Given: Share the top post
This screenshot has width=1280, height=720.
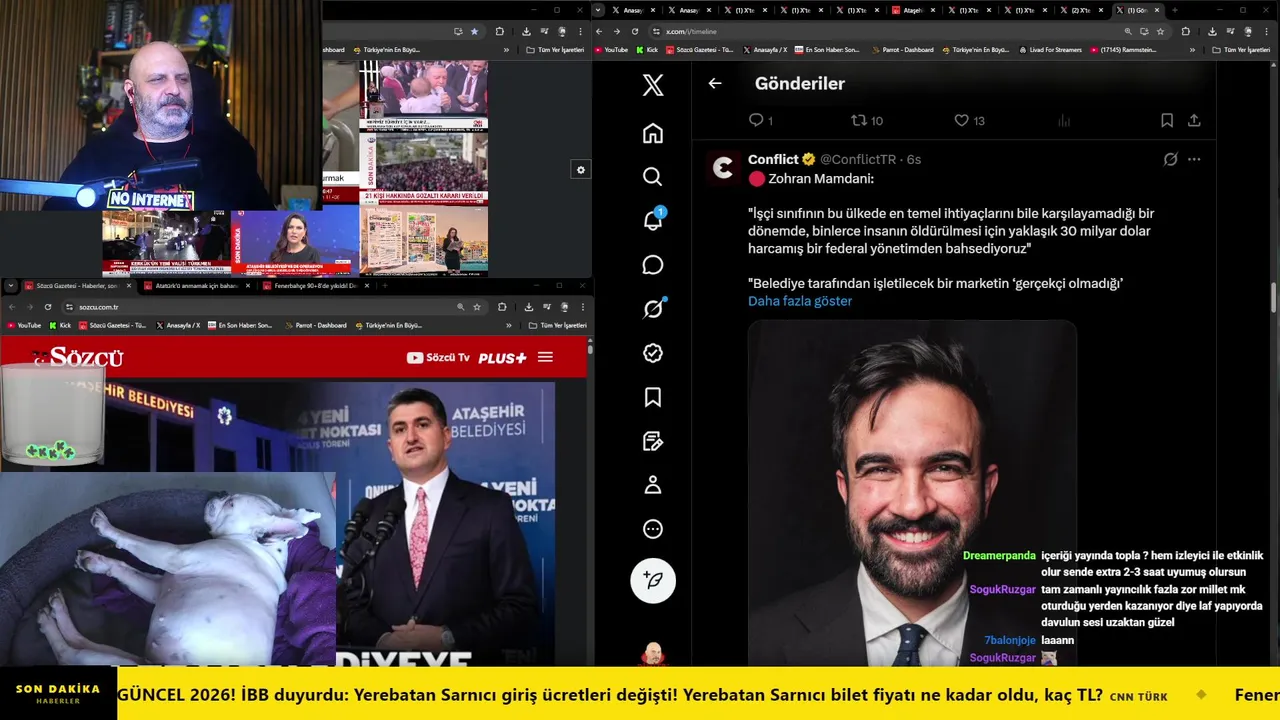Looking at the screenshot, I should (1194, 120).
